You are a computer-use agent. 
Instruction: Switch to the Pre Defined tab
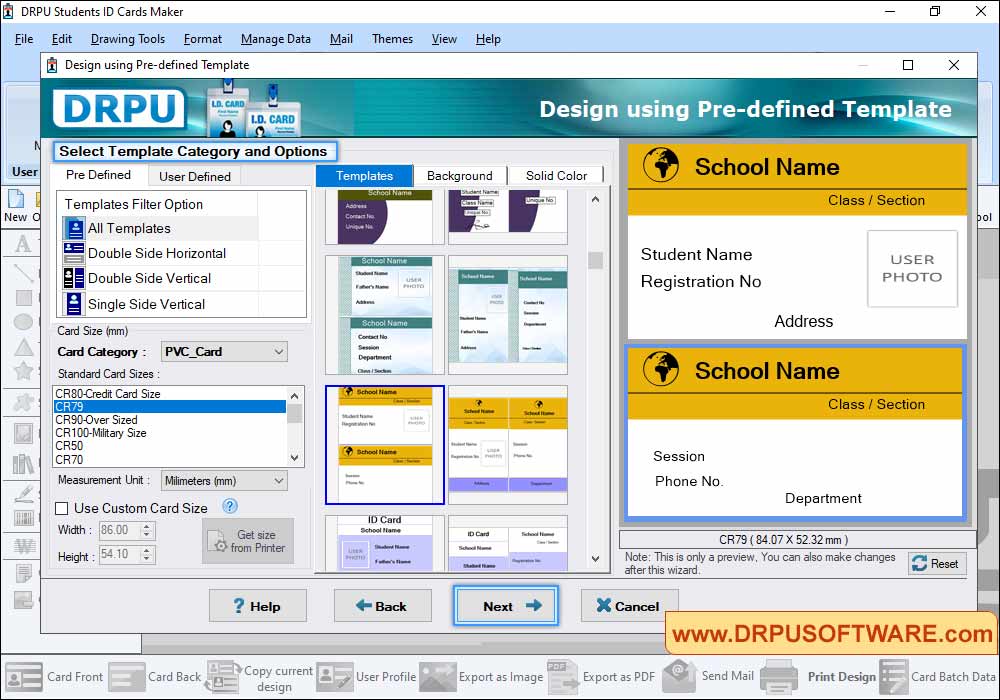click(98, 175)
